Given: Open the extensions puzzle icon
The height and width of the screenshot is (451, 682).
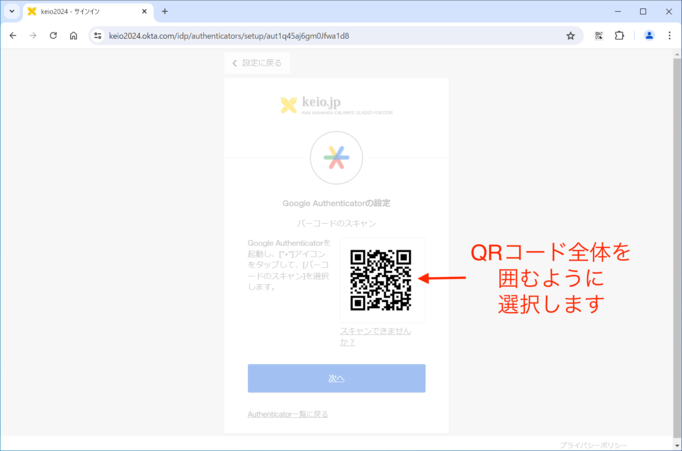Looking at the screenshot, I should (x=619, y=35).
